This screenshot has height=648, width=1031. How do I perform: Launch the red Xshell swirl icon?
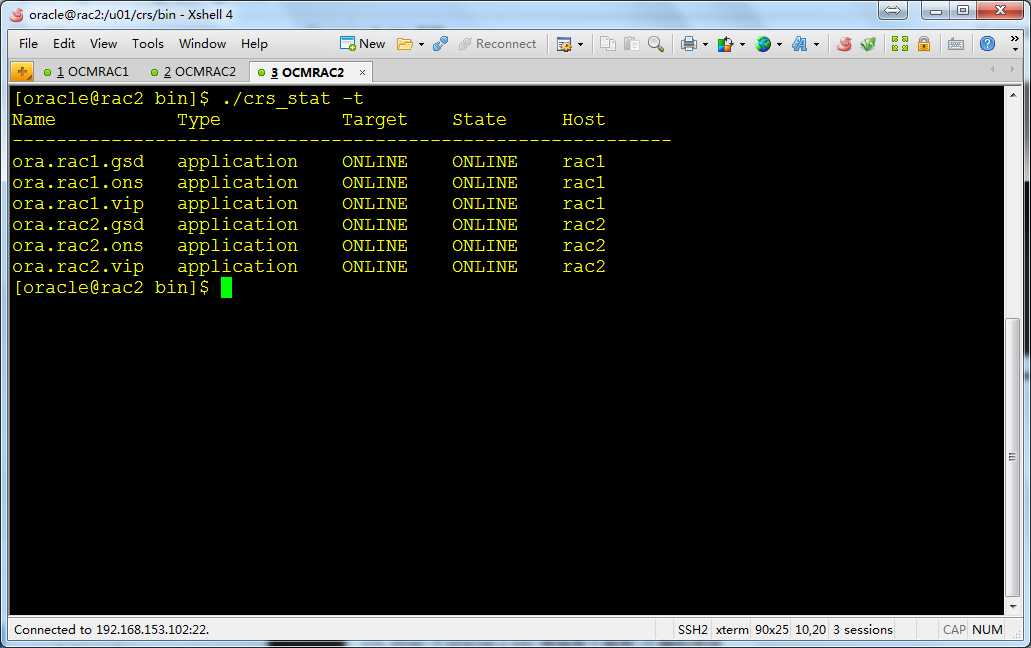(844, 44)
